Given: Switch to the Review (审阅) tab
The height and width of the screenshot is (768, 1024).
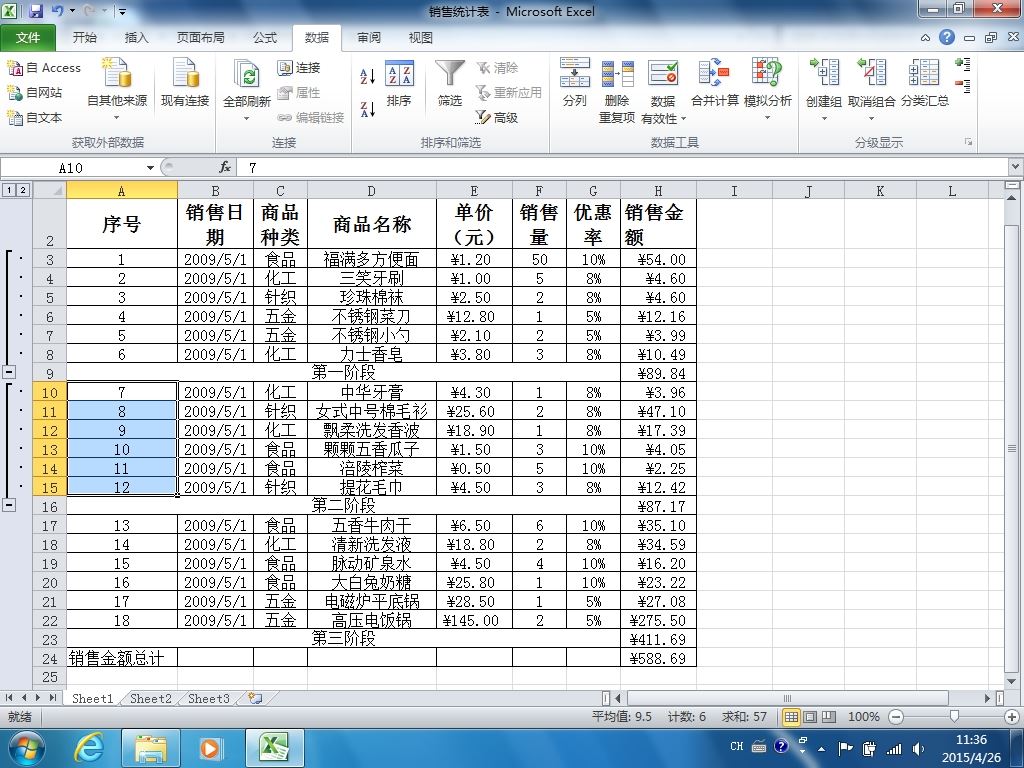Looking at the screenshot, I should point(368,38).
